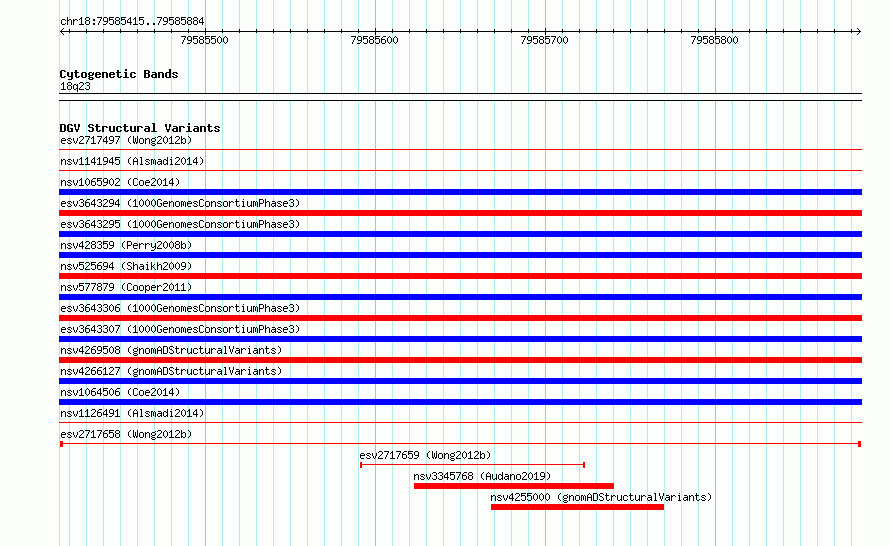Open nsv3345768 (Audano2019) variant label
890x546 pixels.
click(482, 476)
